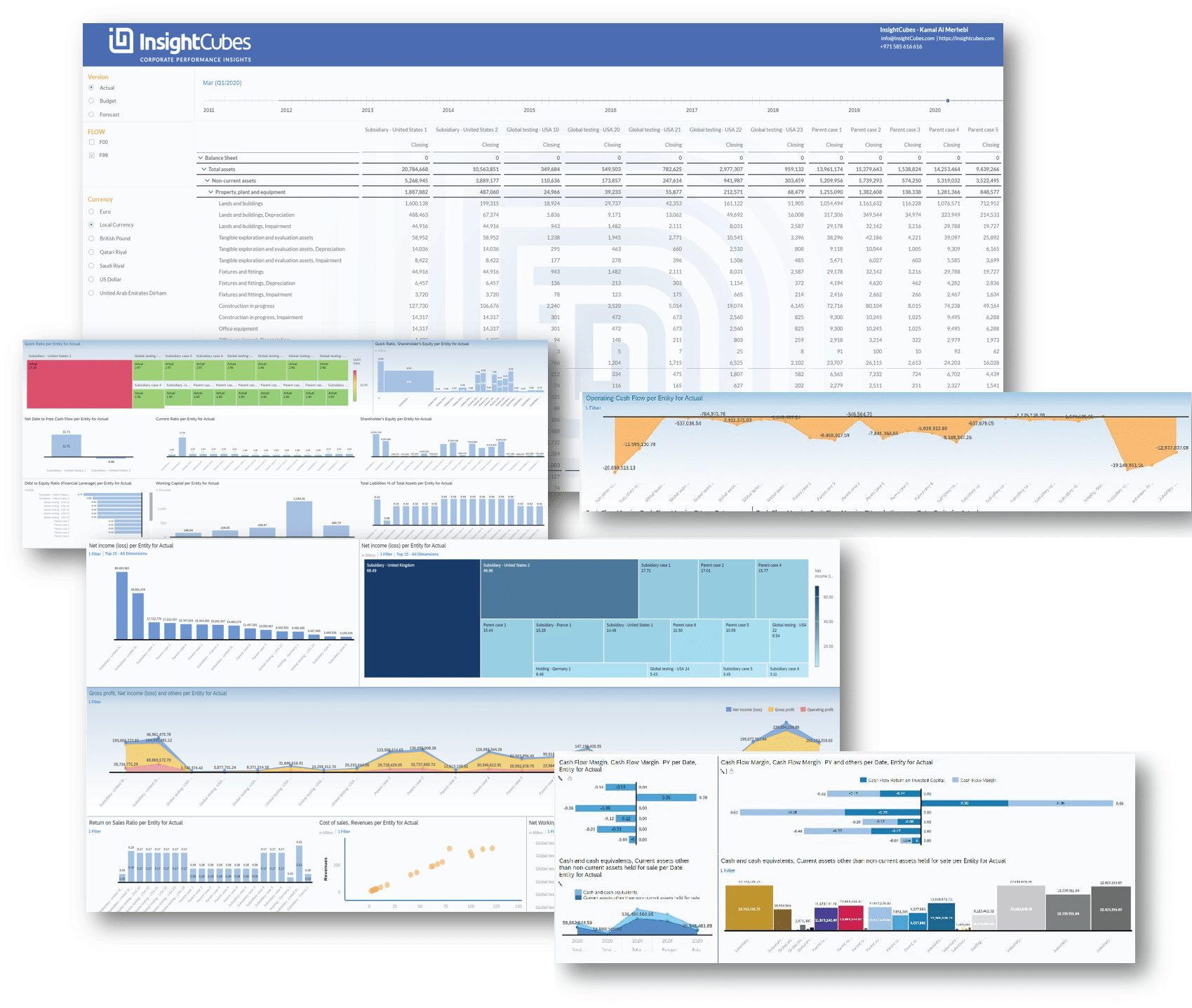This screenshot has width=1192, height=1008.
Task: Click red Subsidiary - United States 2 quick ratio tile
Action: coord(79,384)
